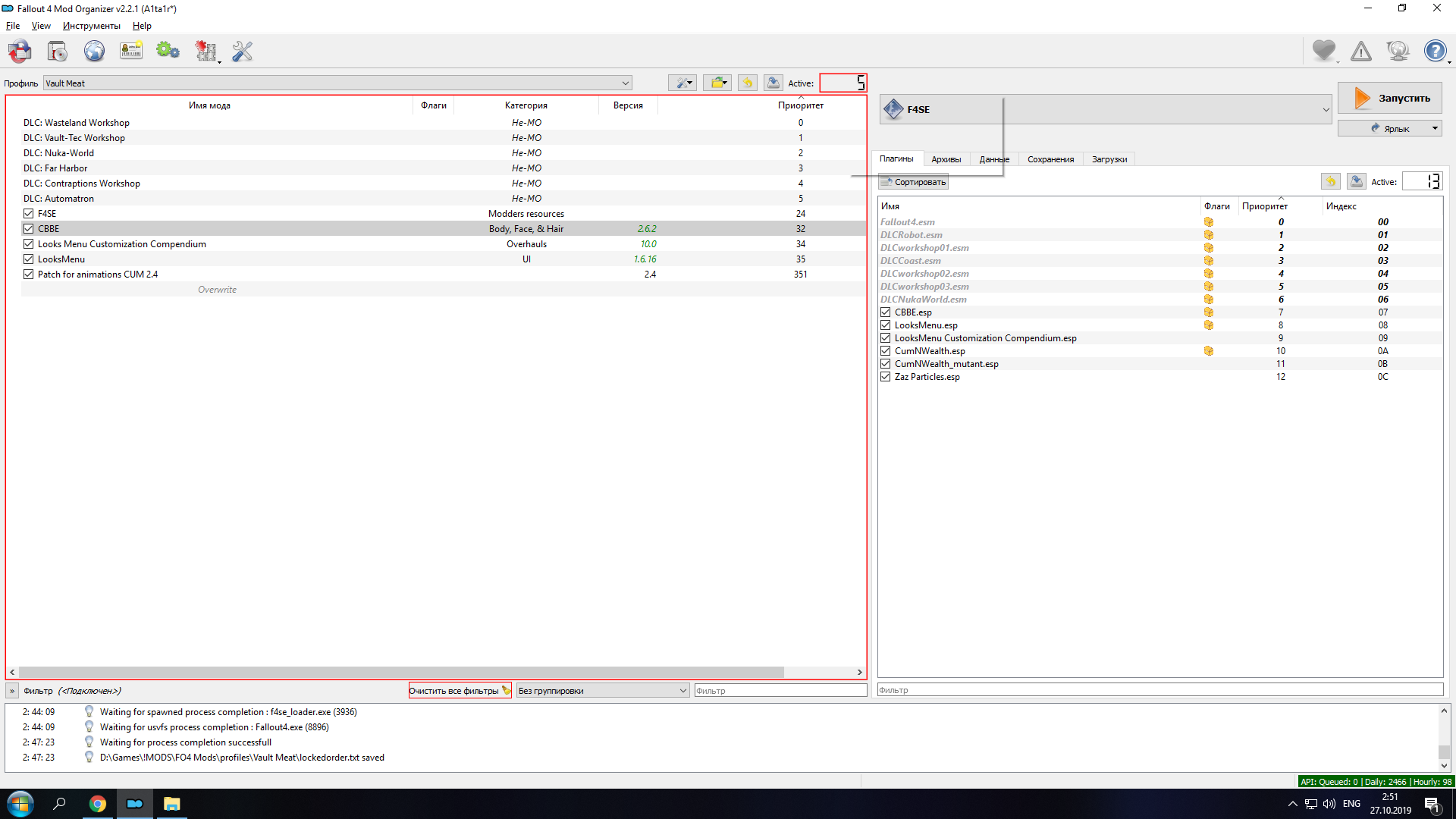Image resolution: width=1456 pixels, height=819 pixels.
Task: Click the flag icon on the LooksMenu.esp row
Action: point(1209,325)
